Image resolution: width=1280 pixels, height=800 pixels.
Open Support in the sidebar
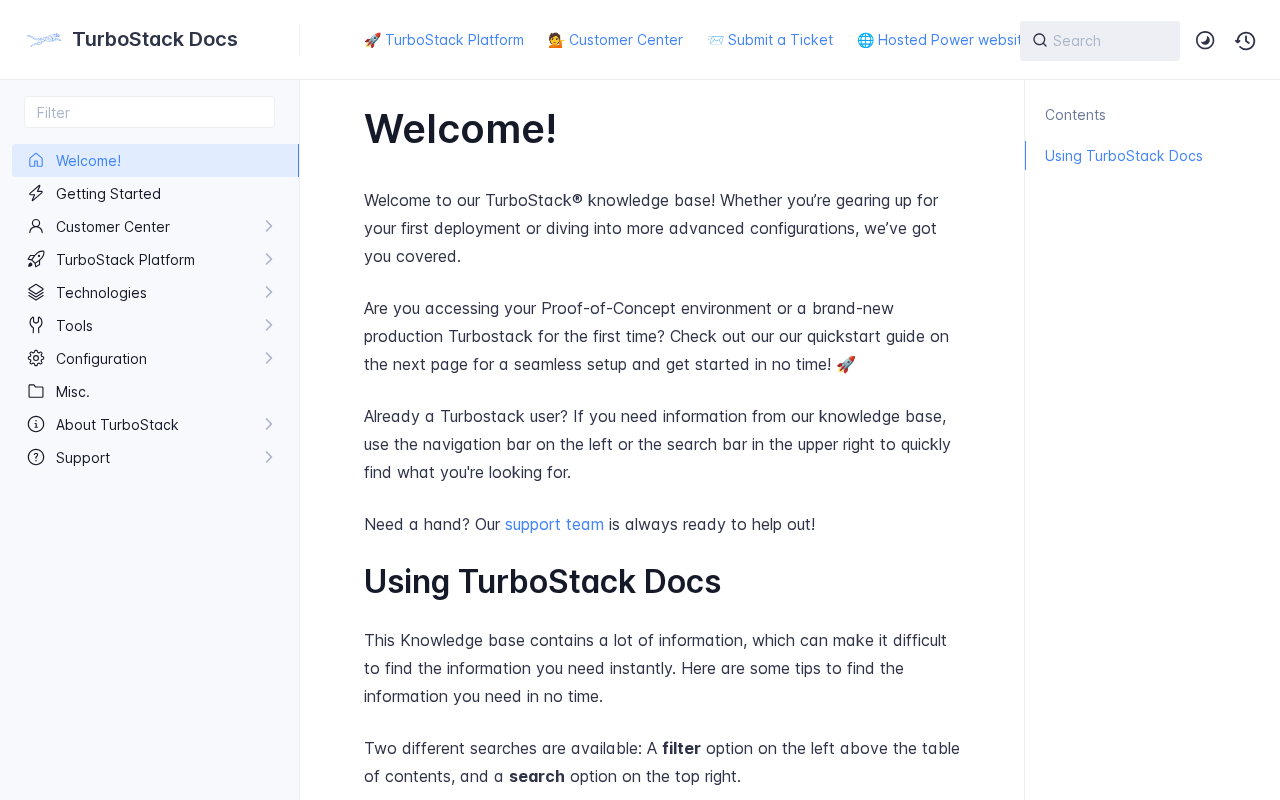click(x=155, y=457)
